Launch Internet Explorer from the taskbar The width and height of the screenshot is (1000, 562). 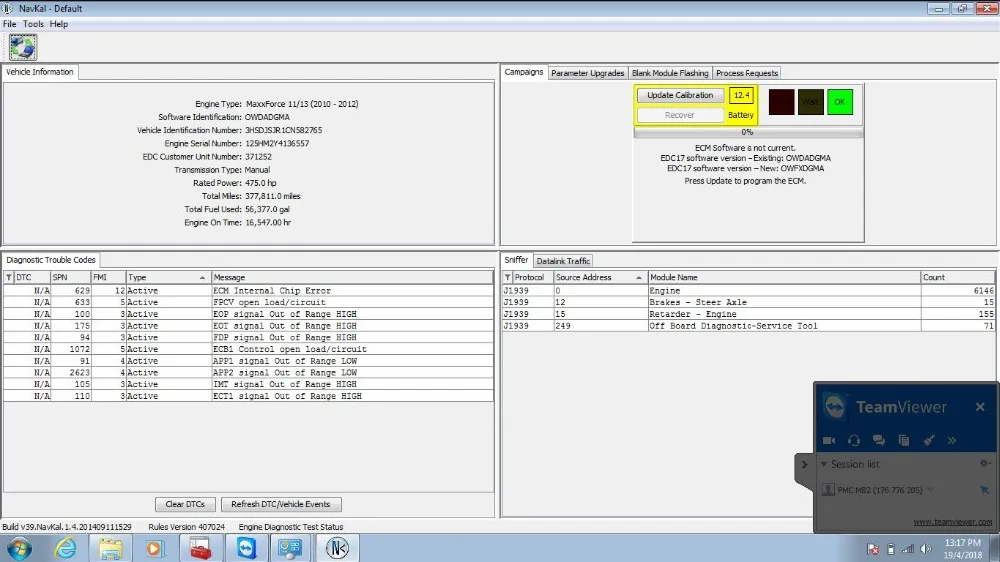coord(66,548)
